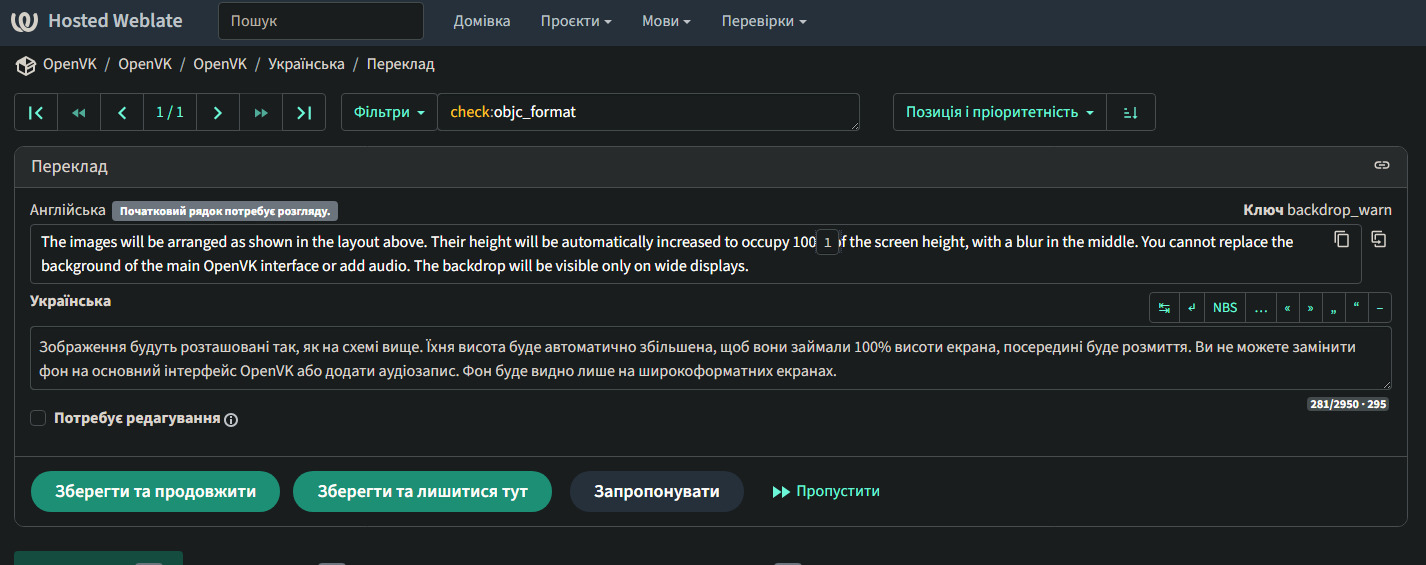
Task: Expand the Проєкти menu
Action: (x=576, y=21)
